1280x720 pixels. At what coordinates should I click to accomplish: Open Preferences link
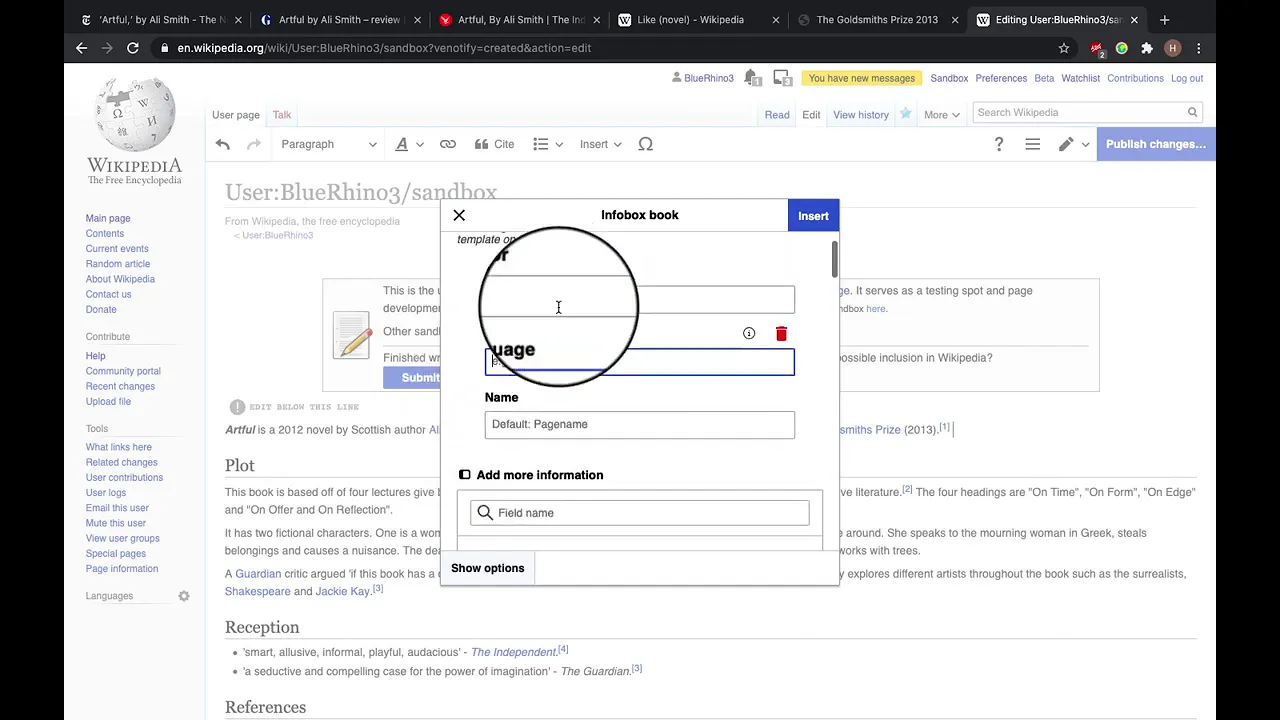tap(1001, 78)
